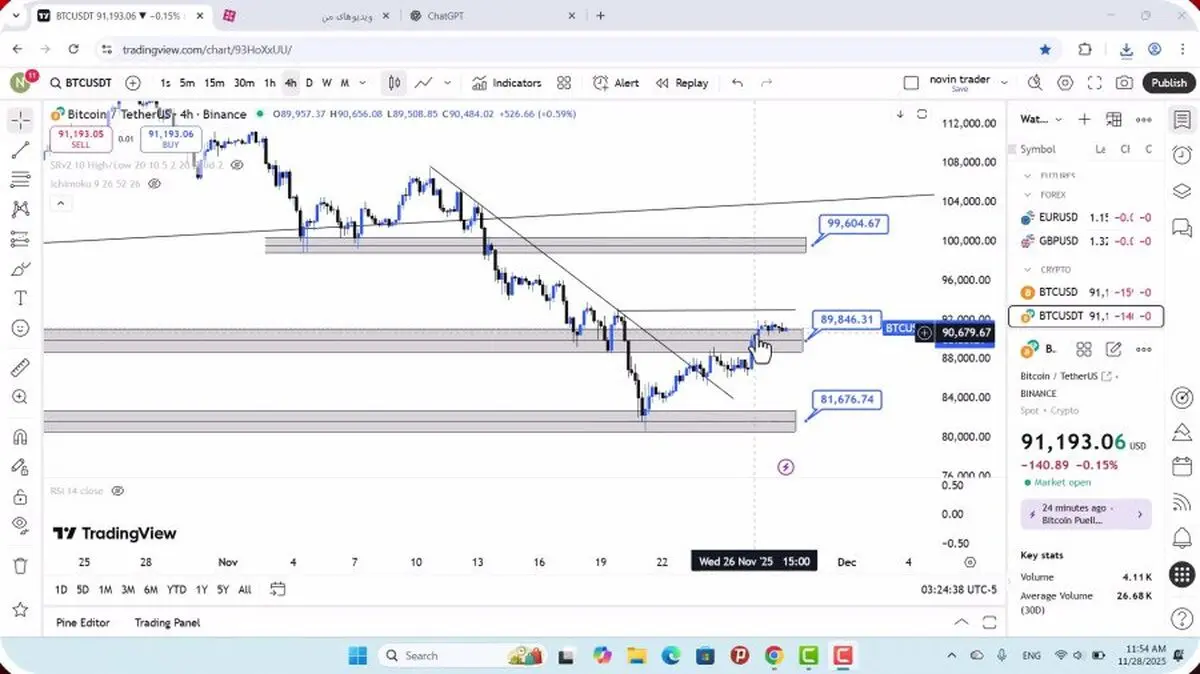This screenshot has width=1200, height=674.
Task: Switch to the Pine Editor tab
Action: point(83,622)
